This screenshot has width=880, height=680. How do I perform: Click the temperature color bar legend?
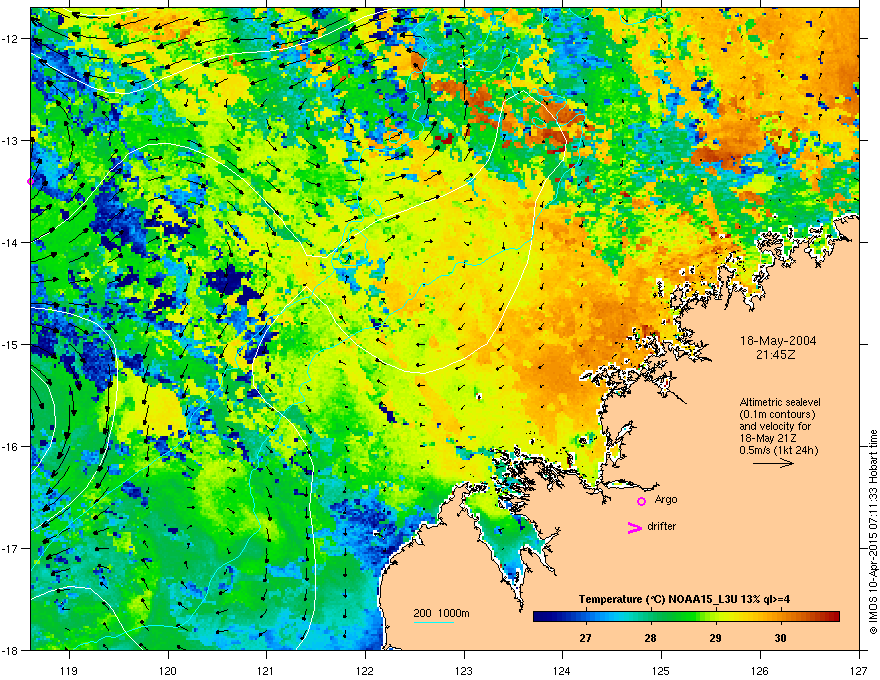tap(686, 617)
